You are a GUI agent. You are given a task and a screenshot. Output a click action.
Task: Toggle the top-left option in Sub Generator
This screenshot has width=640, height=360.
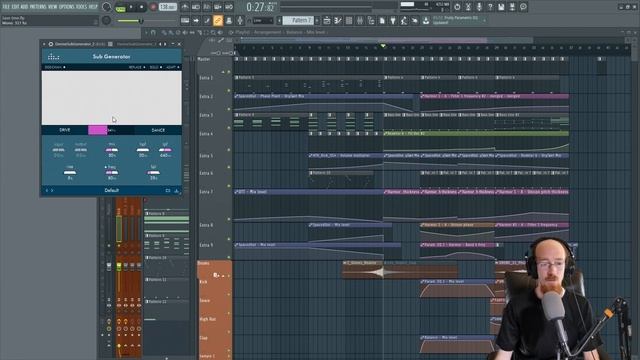click(55, 67)
